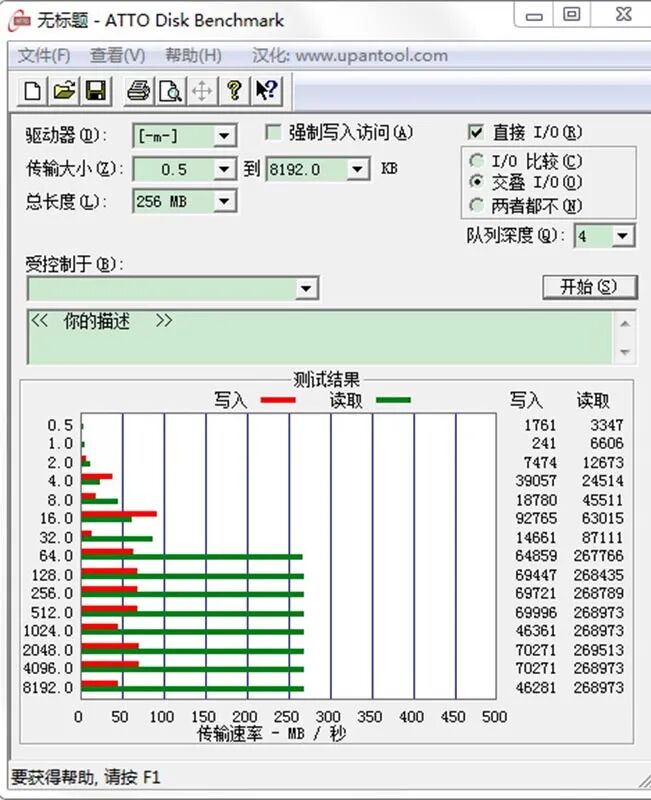
Task: Click the read value 3347
Action: 607,425
